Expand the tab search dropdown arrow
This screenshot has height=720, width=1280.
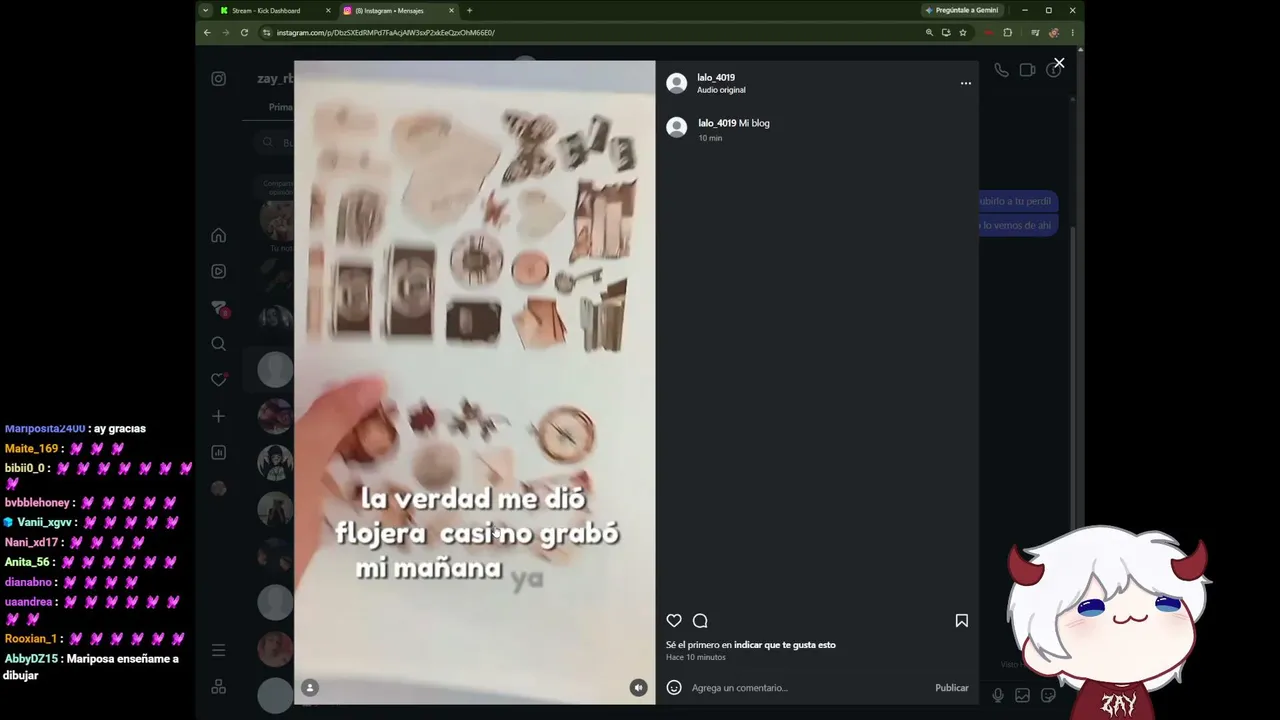point(205,11)
